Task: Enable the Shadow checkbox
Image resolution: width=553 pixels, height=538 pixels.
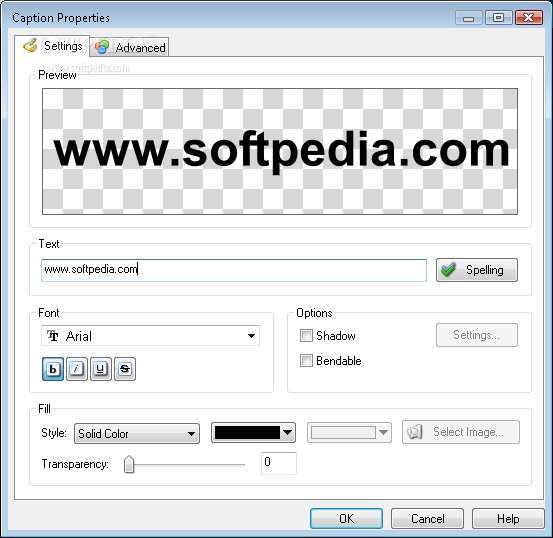Action: (x=306, y=336)
